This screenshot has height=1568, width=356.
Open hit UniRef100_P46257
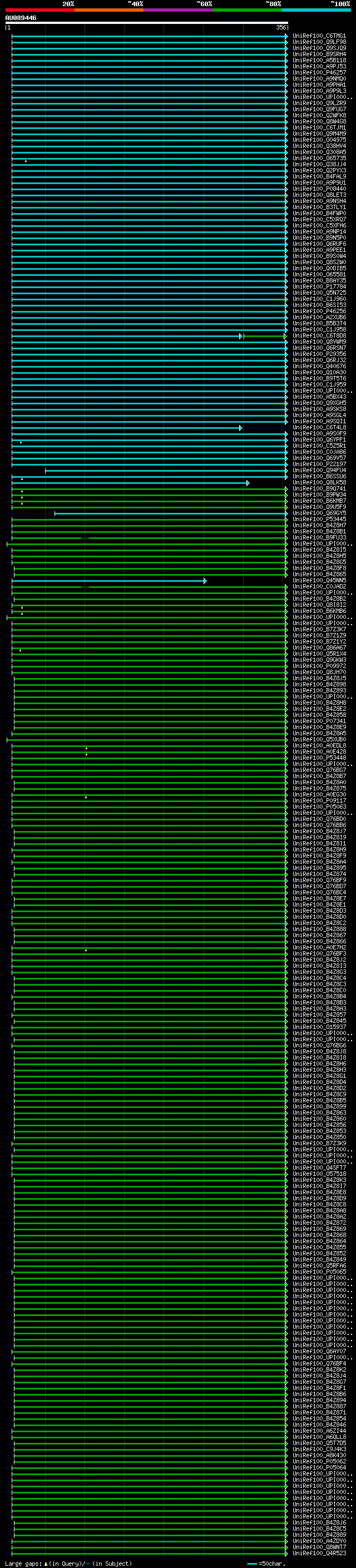[x=319, y=72]
